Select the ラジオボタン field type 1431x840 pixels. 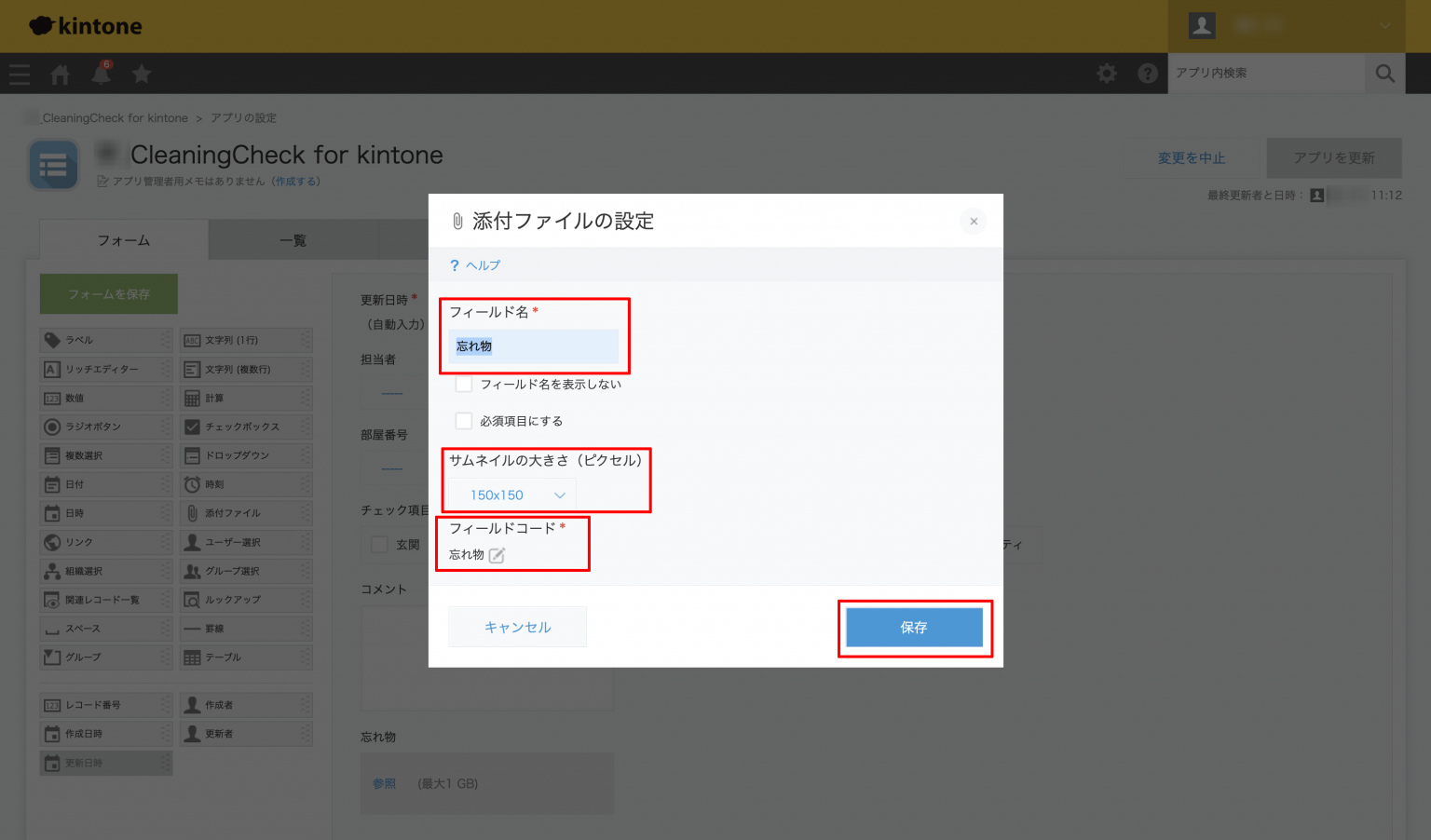(x=105, y=427)
